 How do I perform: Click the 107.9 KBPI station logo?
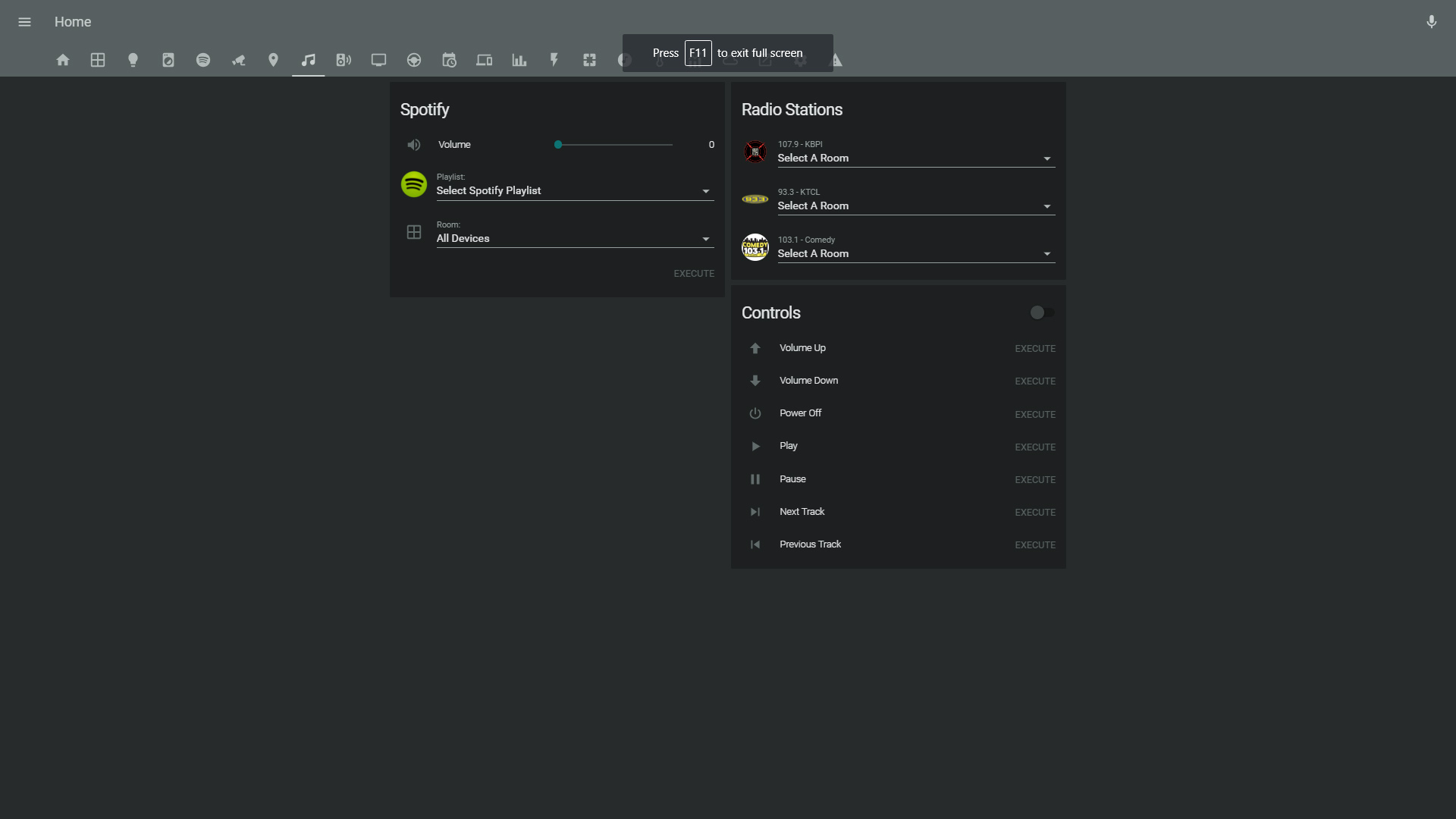pyautogui.click(x=755, y=152)
